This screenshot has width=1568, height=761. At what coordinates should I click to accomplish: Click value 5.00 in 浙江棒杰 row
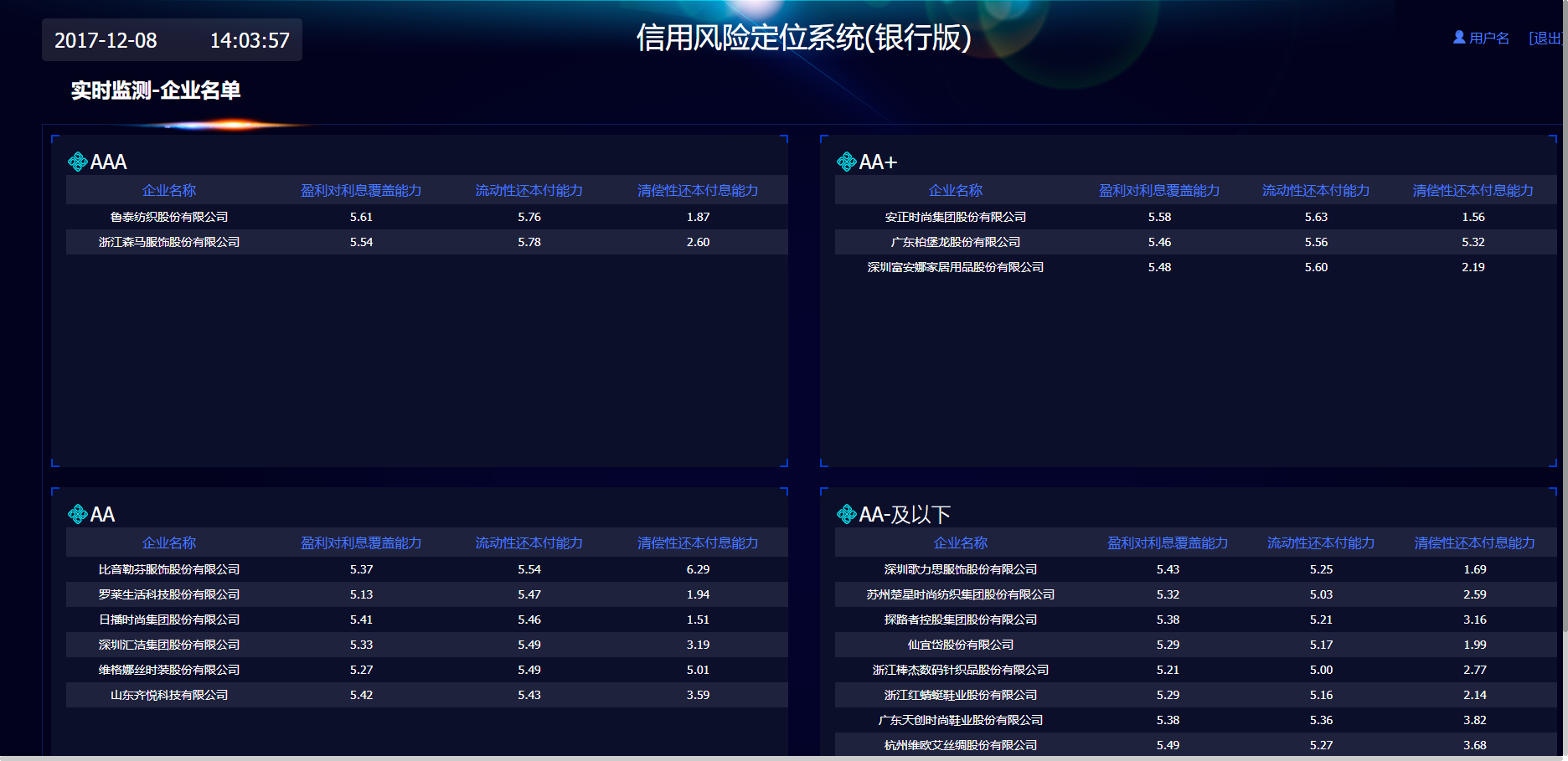(x=1321, y=670)
